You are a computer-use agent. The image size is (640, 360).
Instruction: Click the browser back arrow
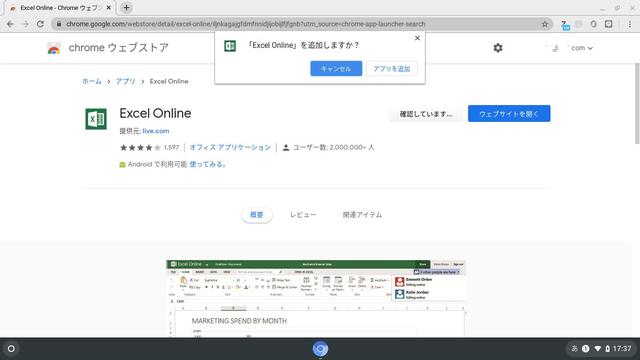10,24
